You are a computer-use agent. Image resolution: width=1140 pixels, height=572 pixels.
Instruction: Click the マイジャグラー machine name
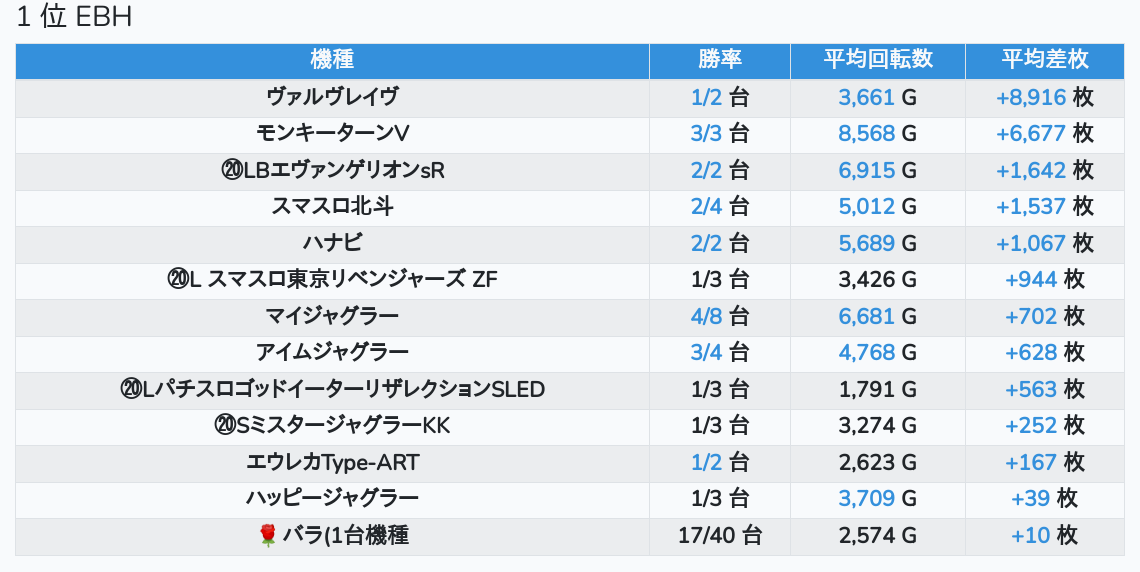332,317
